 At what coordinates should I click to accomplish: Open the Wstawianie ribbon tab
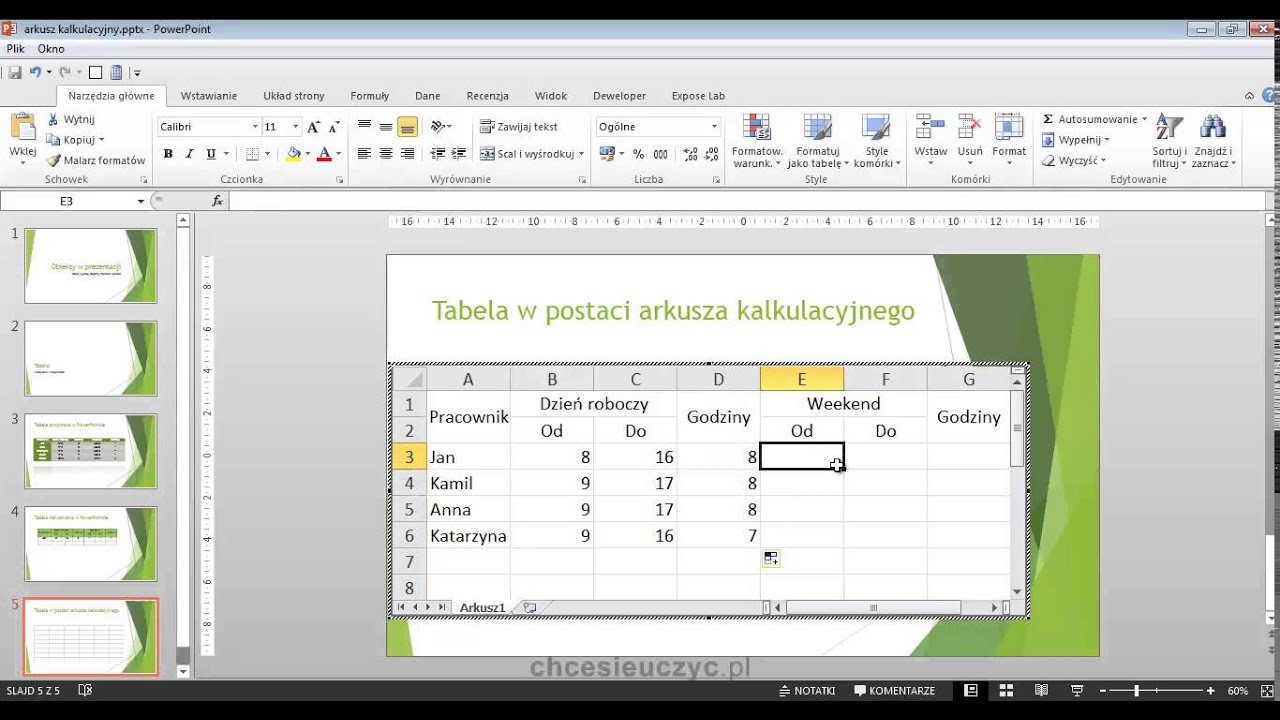[x=209, y=96]
